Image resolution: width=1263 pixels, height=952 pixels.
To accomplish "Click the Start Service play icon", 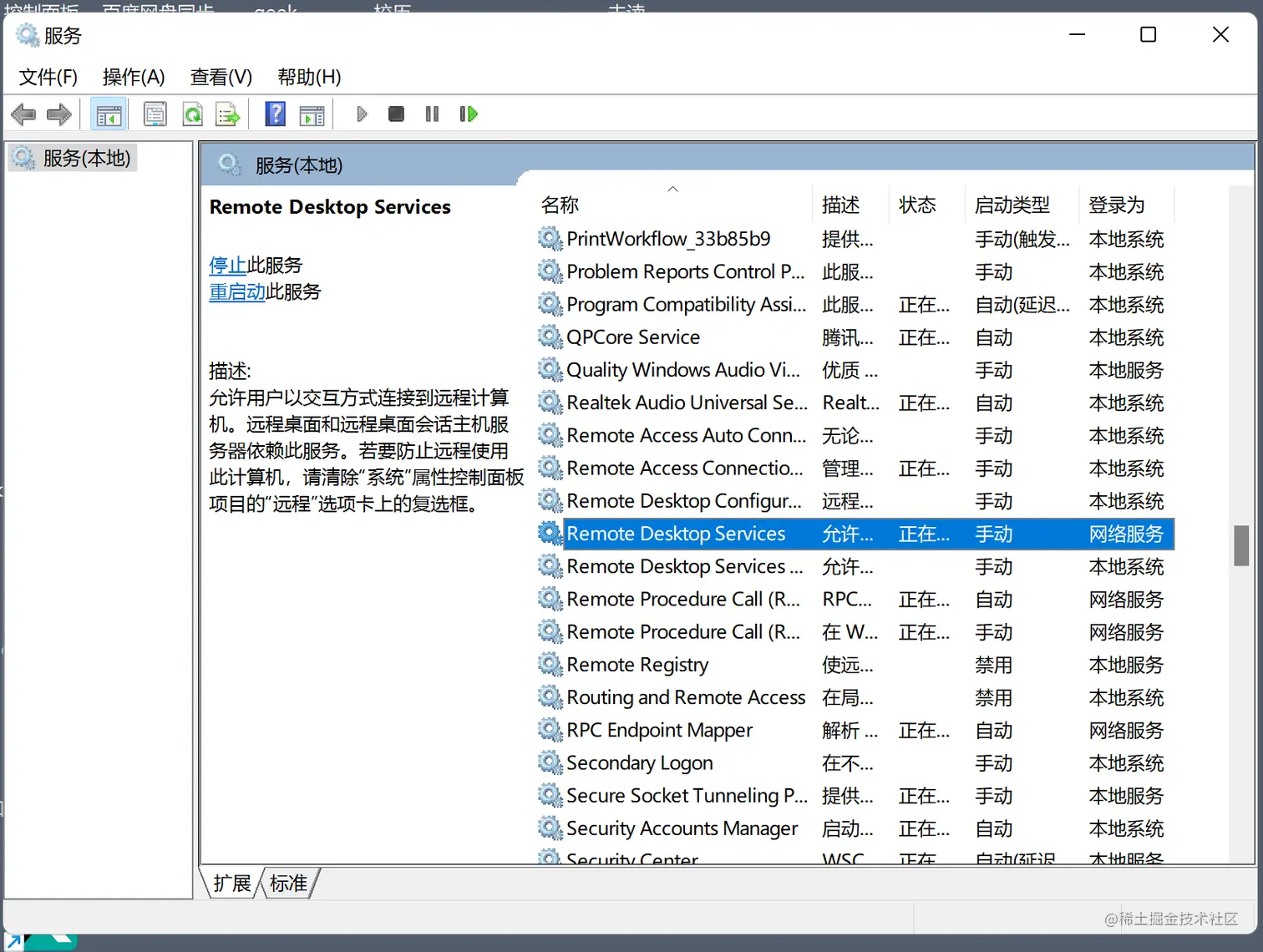I will 362,114.
